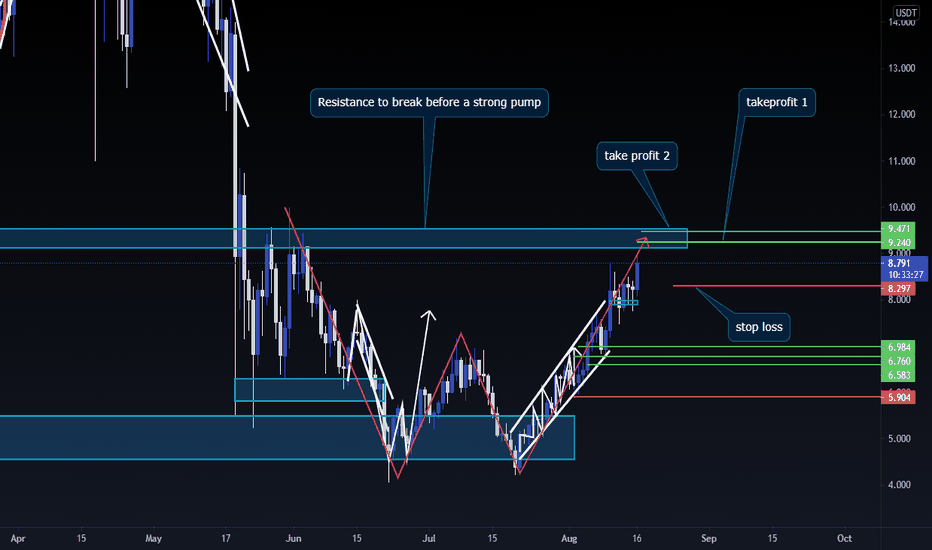
Task: Click the 8.297 red stop price label
Action: click(898, 289)
